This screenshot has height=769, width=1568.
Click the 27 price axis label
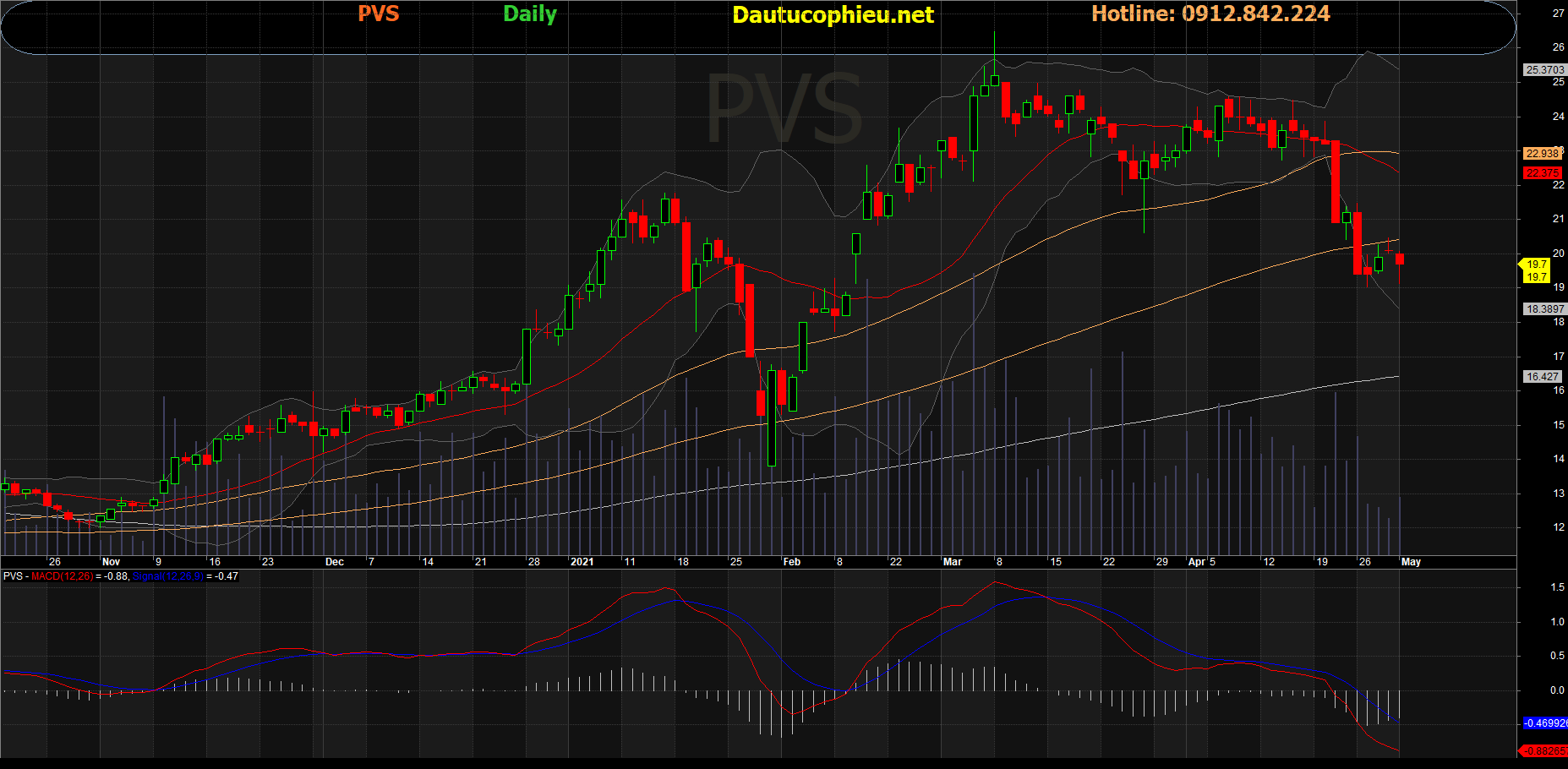point(1559,14)
